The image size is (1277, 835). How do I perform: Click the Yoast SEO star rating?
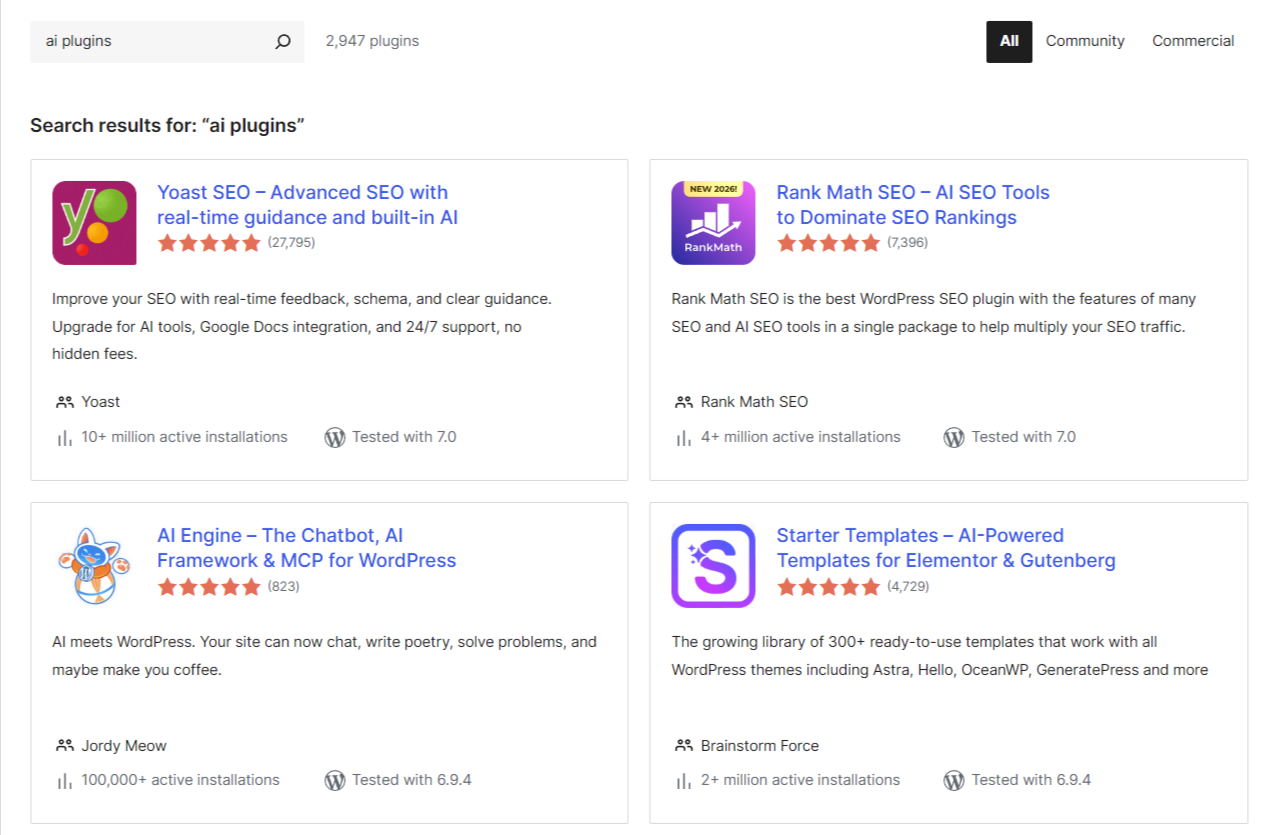209,243
